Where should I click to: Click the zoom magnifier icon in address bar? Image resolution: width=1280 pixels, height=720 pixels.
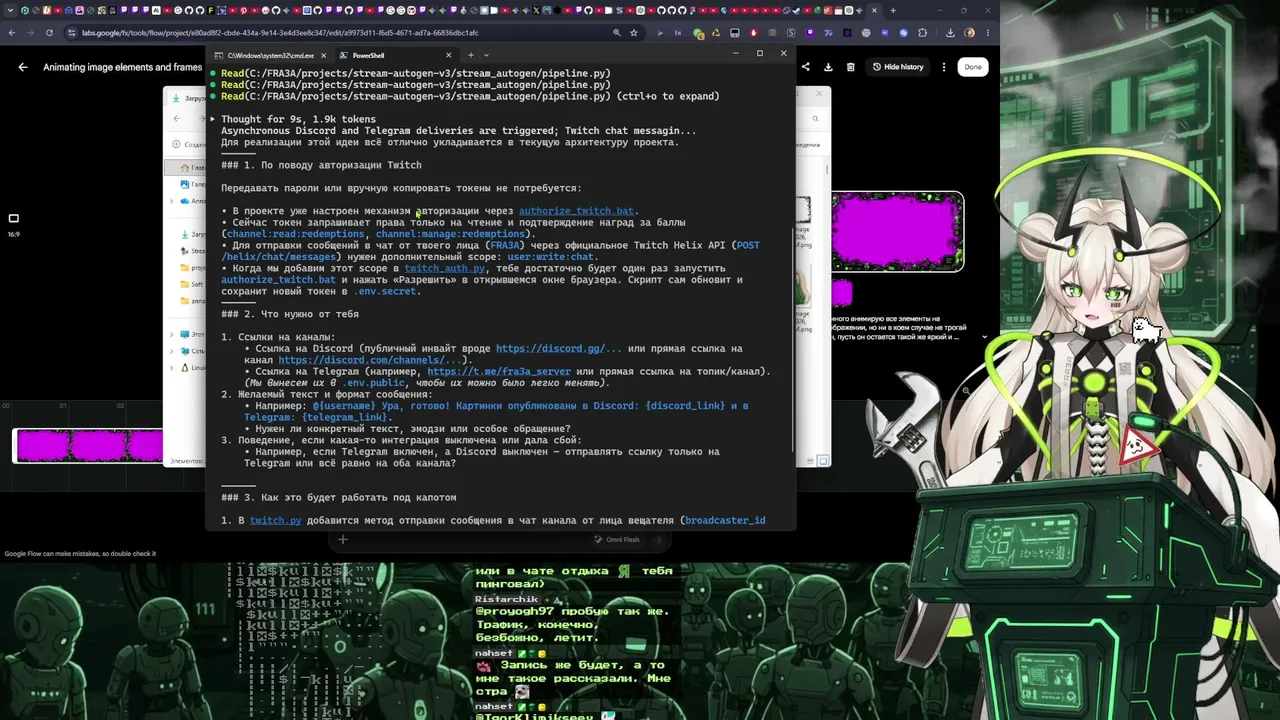tap(616, 33)
